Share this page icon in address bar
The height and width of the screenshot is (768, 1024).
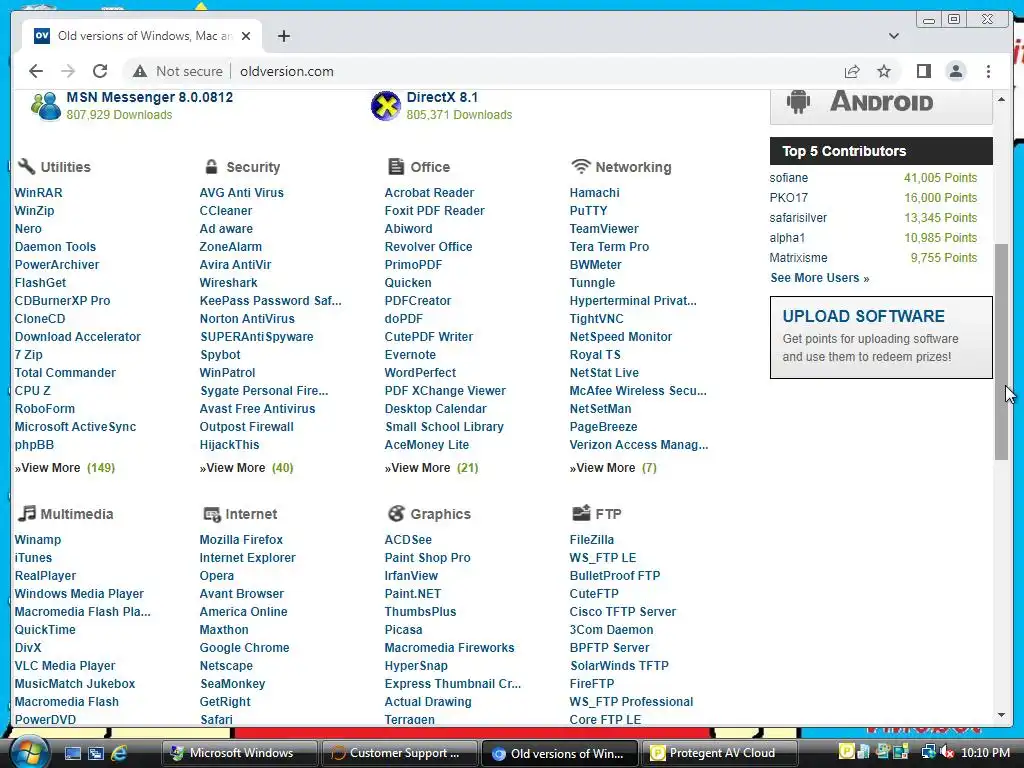click(x=852, y=71)
